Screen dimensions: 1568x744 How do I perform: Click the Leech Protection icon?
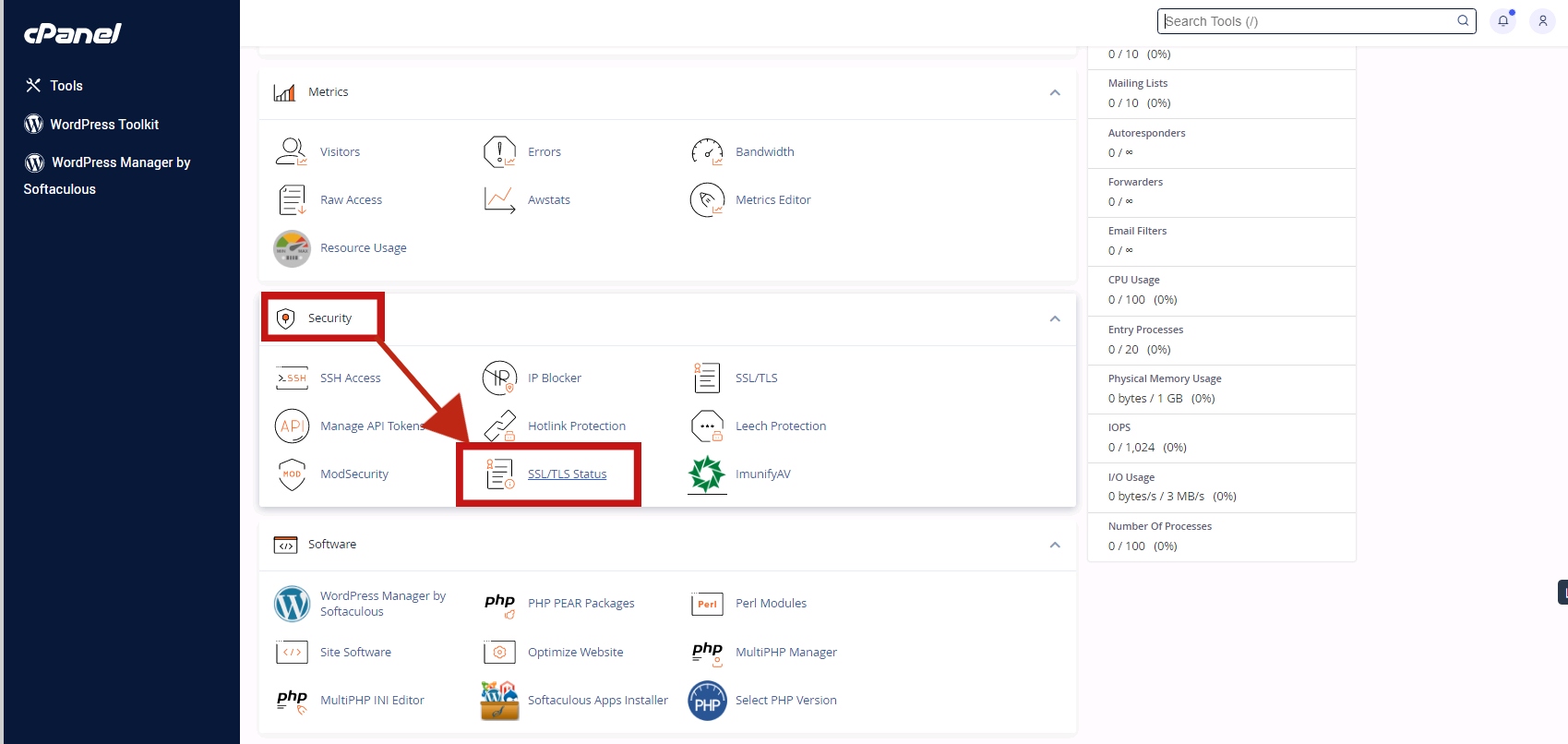tap(707, 426)
